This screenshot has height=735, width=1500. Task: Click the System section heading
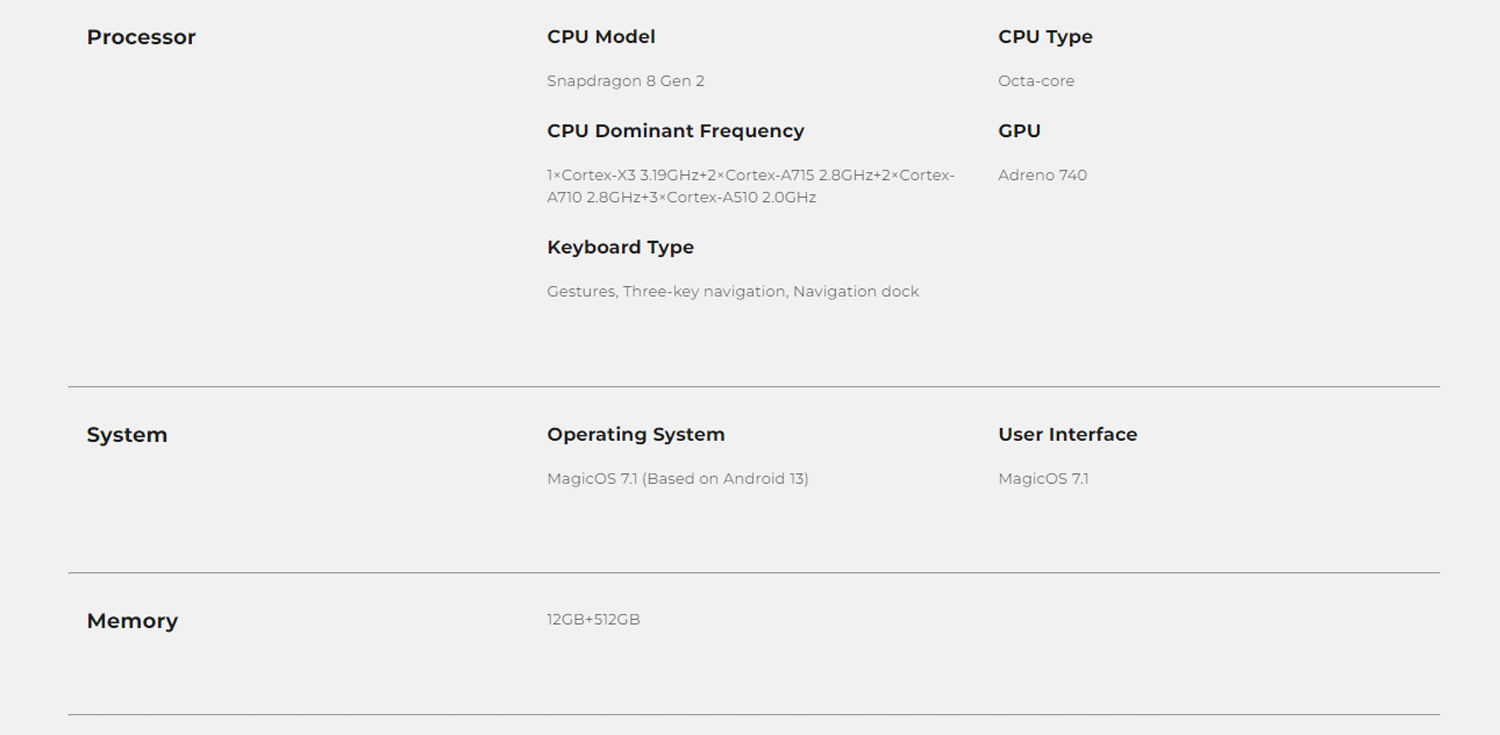[127, 435]
